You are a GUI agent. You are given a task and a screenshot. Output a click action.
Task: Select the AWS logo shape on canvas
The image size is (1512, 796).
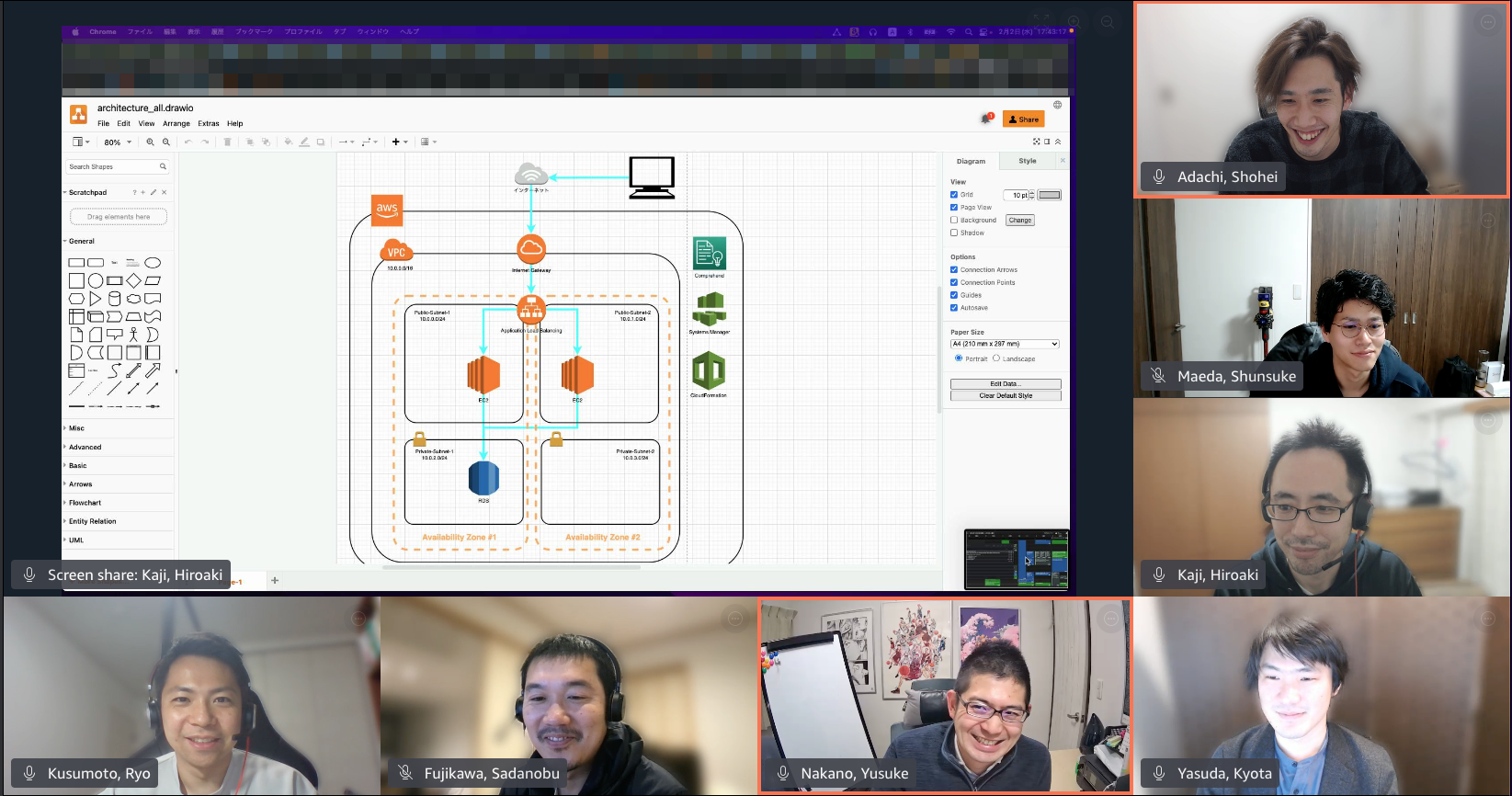click(387, 210)
